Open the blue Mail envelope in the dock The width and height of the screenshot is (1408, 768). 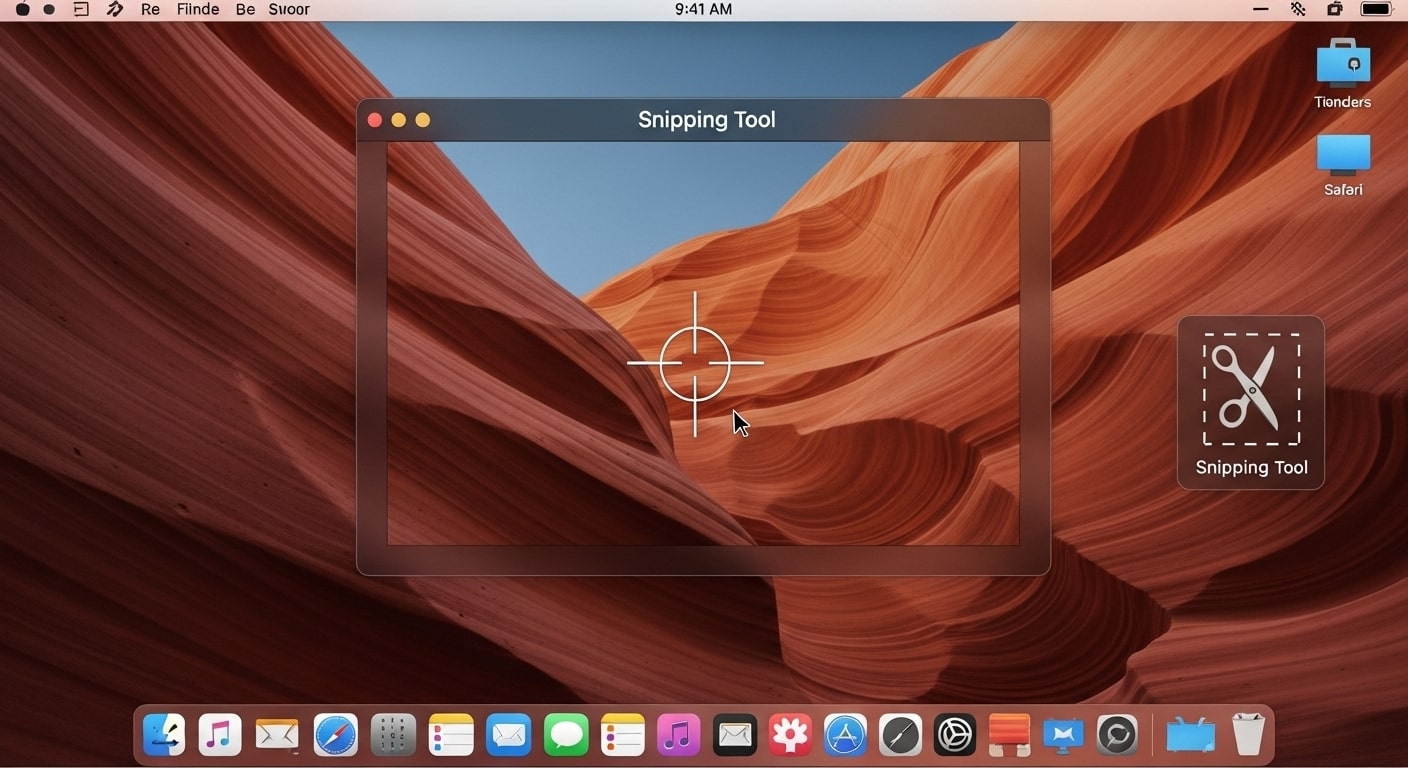508,736
